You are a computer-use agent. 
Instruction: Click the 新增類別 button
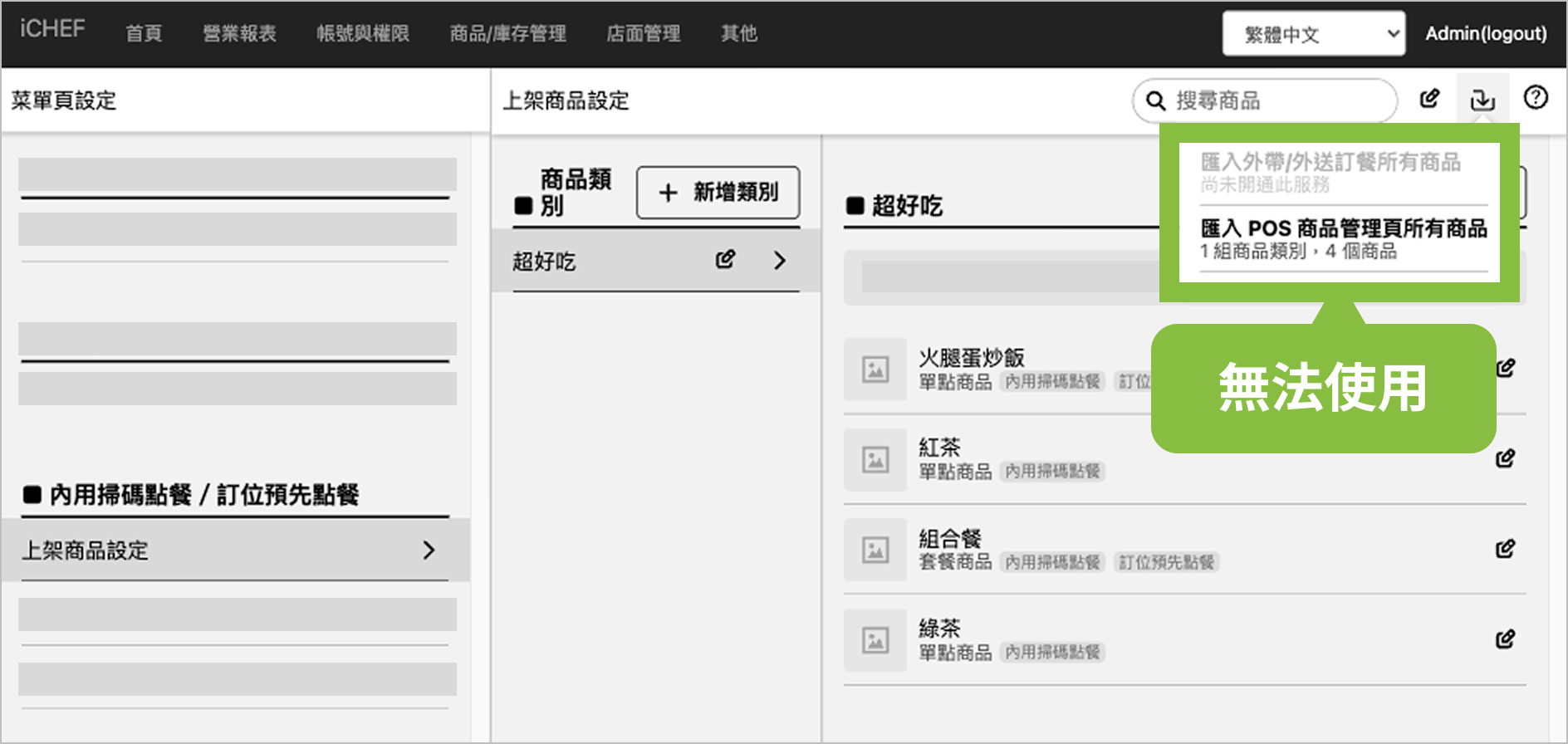718,193
